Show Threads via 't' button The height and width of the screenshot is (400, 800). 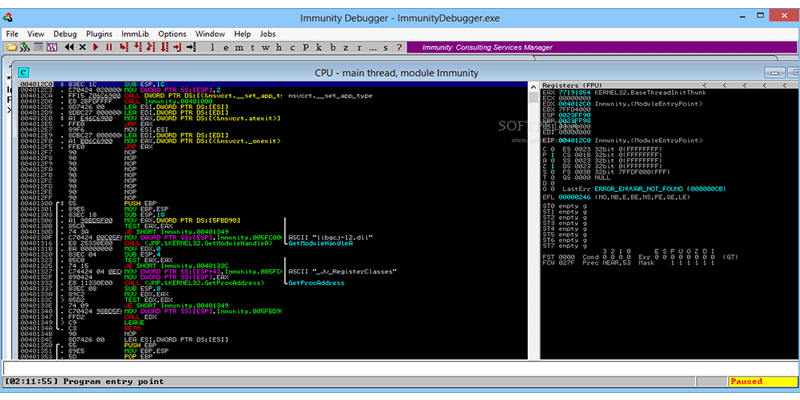click(252, 48)
